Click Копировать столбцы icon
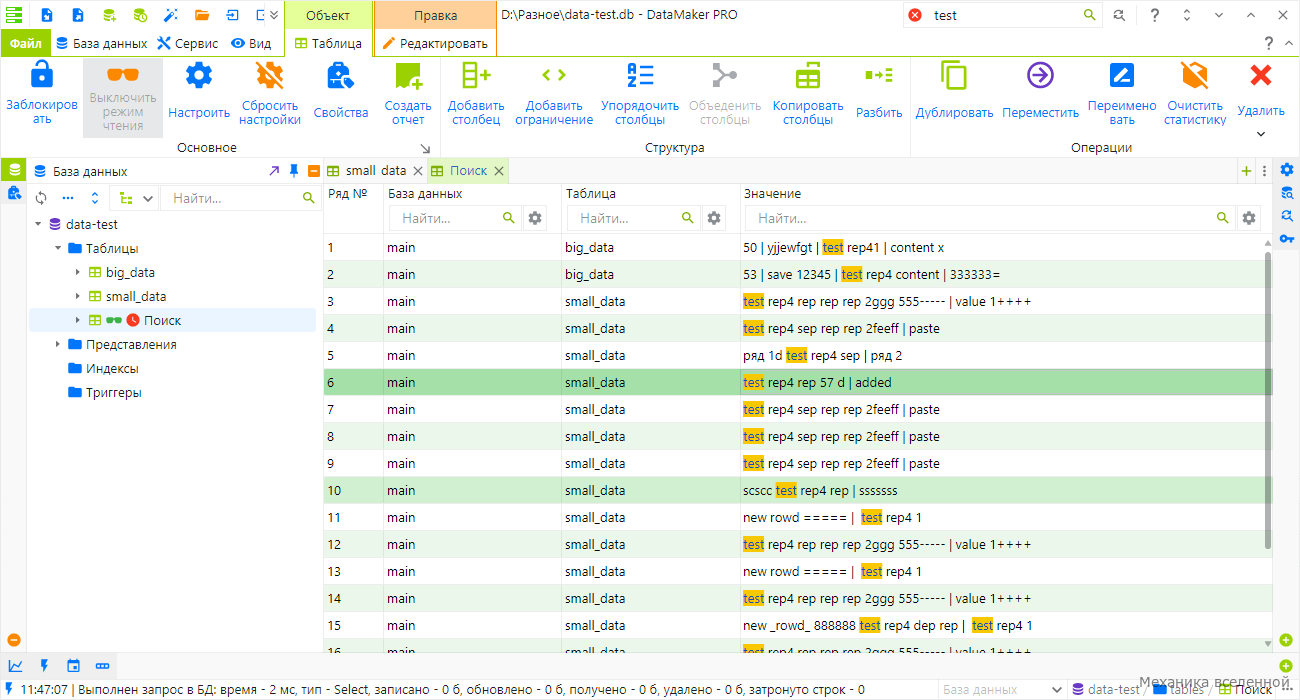Image resolution: width=1300 pixels, height=700 pixels. pos(808,76)
